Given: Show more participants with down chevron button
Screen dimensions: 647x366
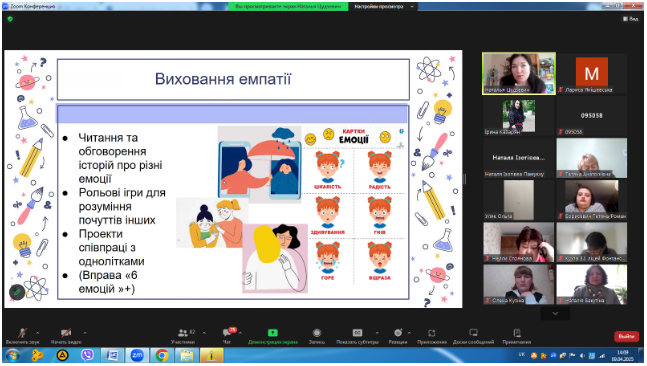Looking at the screenshot, I should [x=555, y=314].
